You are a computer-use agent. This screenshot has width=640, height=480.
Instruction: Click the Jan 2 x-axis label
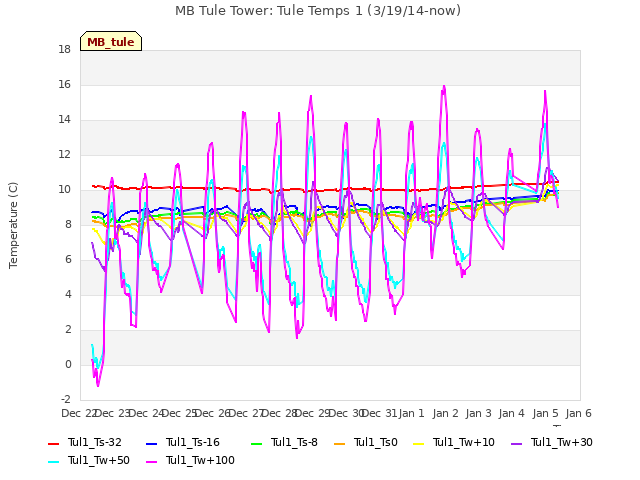445,413
